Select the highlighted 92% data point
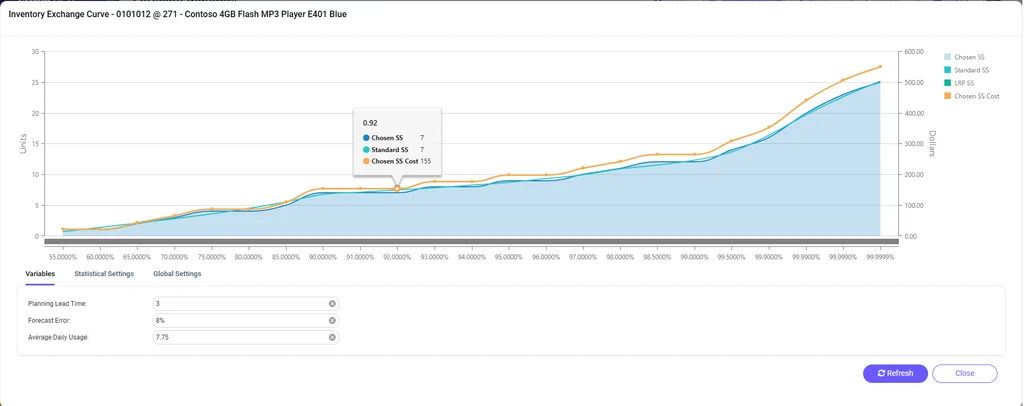This screenshot has height=406, width=1024. point(397,188)
